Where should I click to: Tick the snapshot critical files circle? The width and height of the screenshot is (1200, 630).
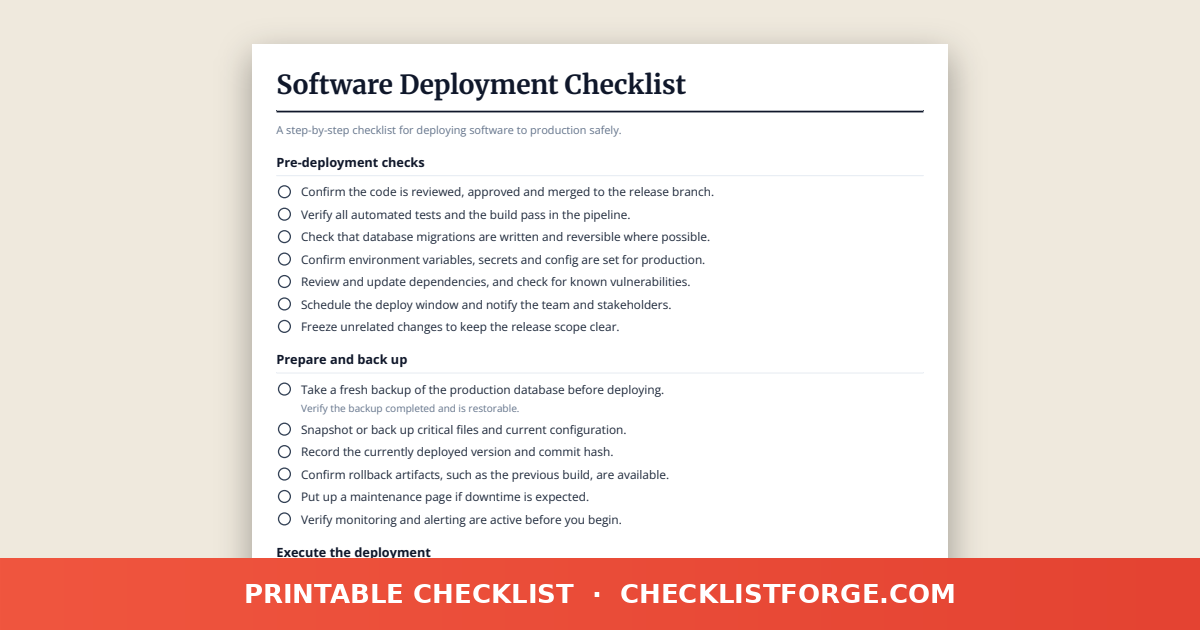pos(284,429)
